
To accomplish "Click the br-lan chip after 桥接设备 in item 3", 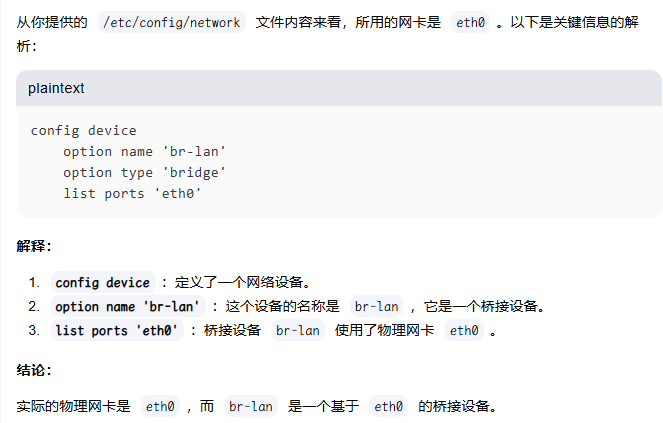I will (298, 330).
